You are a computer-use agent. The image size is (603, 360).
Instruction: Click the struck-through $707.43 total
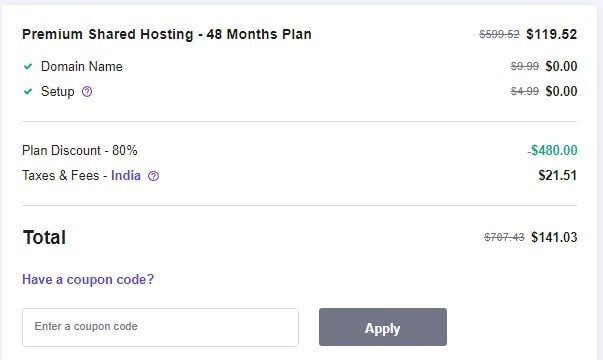click(x=504, y=237)
